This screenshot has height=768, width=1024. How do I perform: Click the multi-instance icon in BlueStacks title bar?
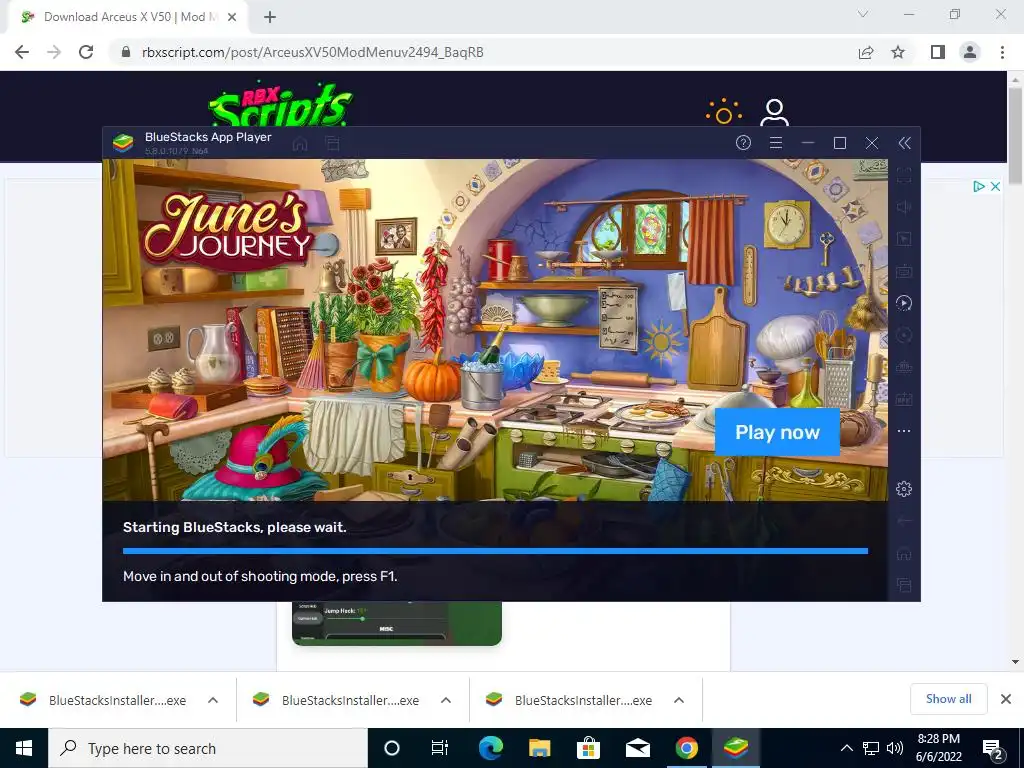(x=332, y=144)
